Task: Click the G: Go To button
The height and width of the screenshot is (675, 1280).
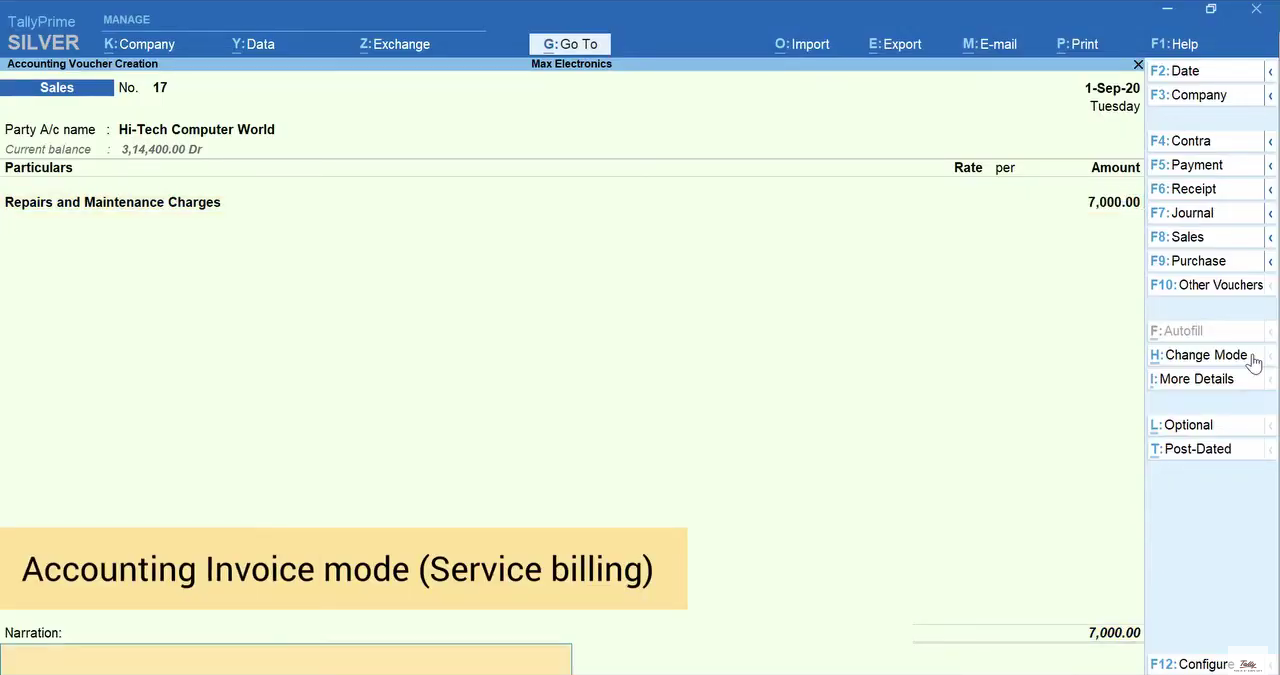Action: (570, 44)
